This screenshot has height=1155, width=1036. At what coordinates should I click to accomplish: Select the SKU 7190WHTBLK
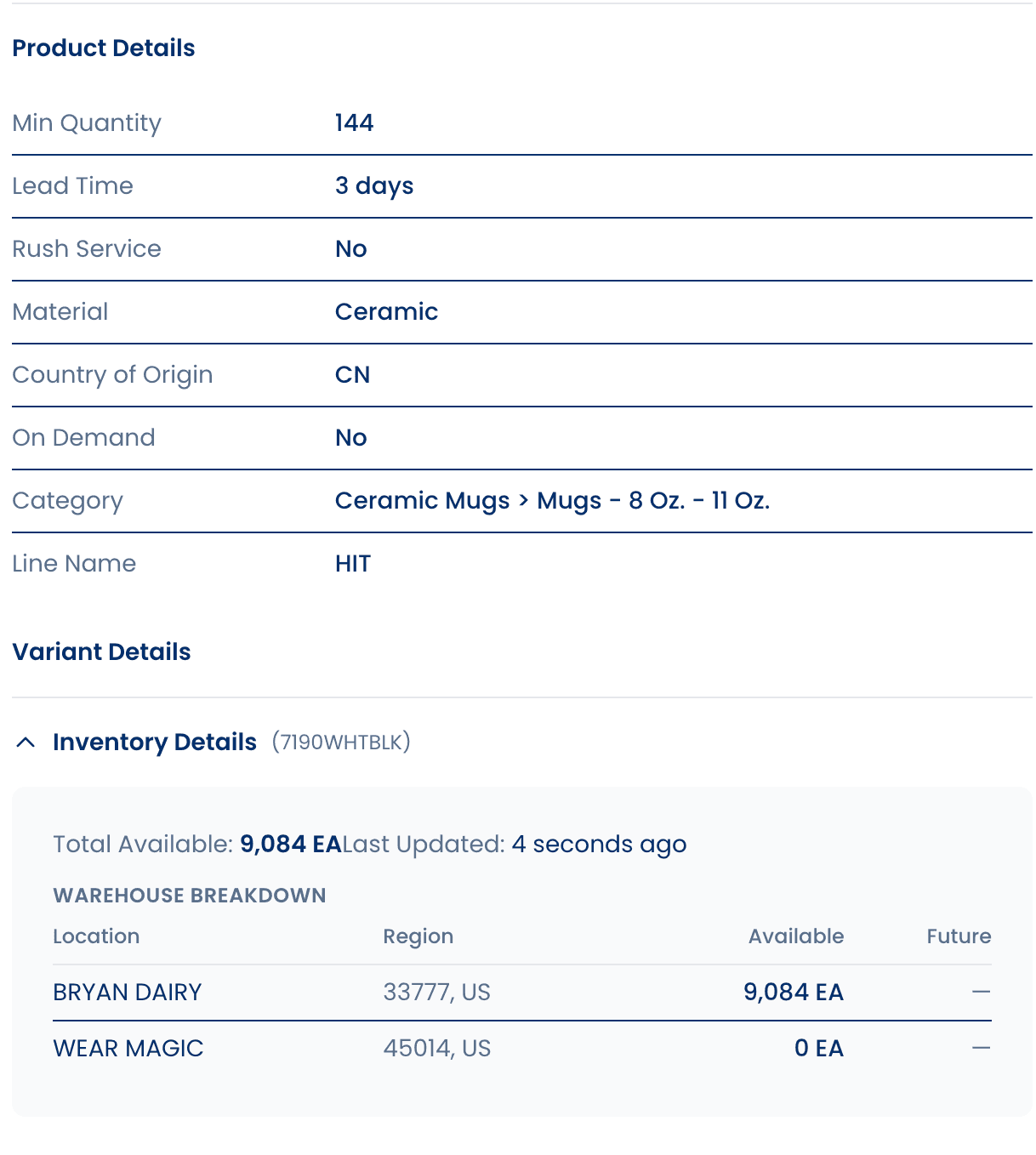click(x=341, y=742)
